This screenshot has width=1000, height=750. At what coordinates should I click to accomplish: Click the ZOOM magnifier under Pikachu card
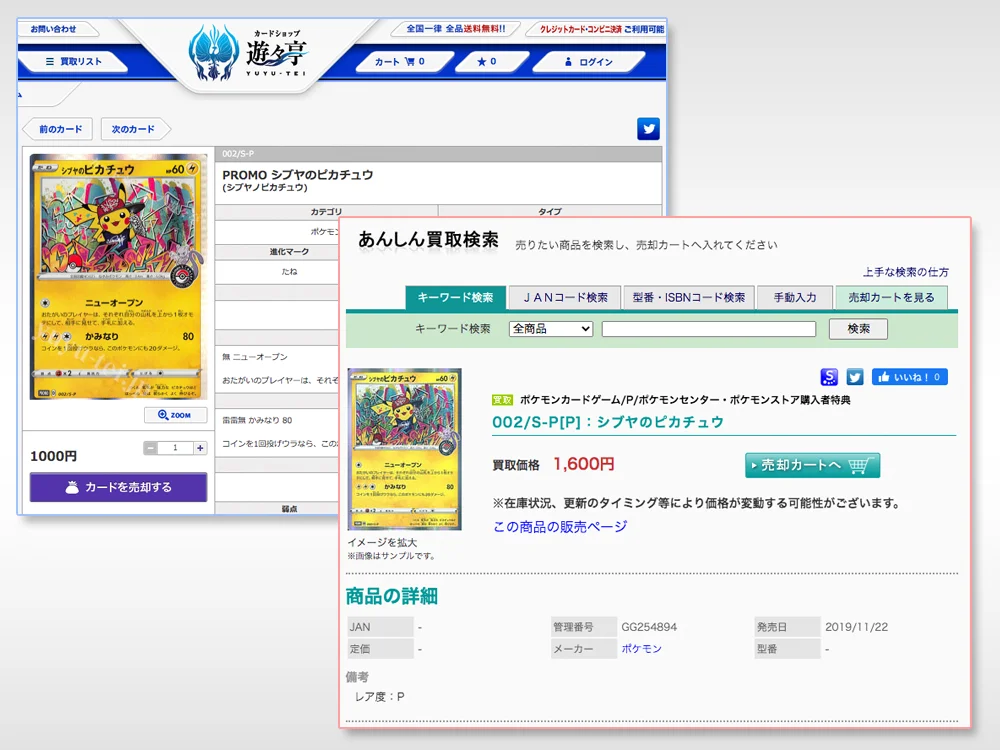click(175, 415)
